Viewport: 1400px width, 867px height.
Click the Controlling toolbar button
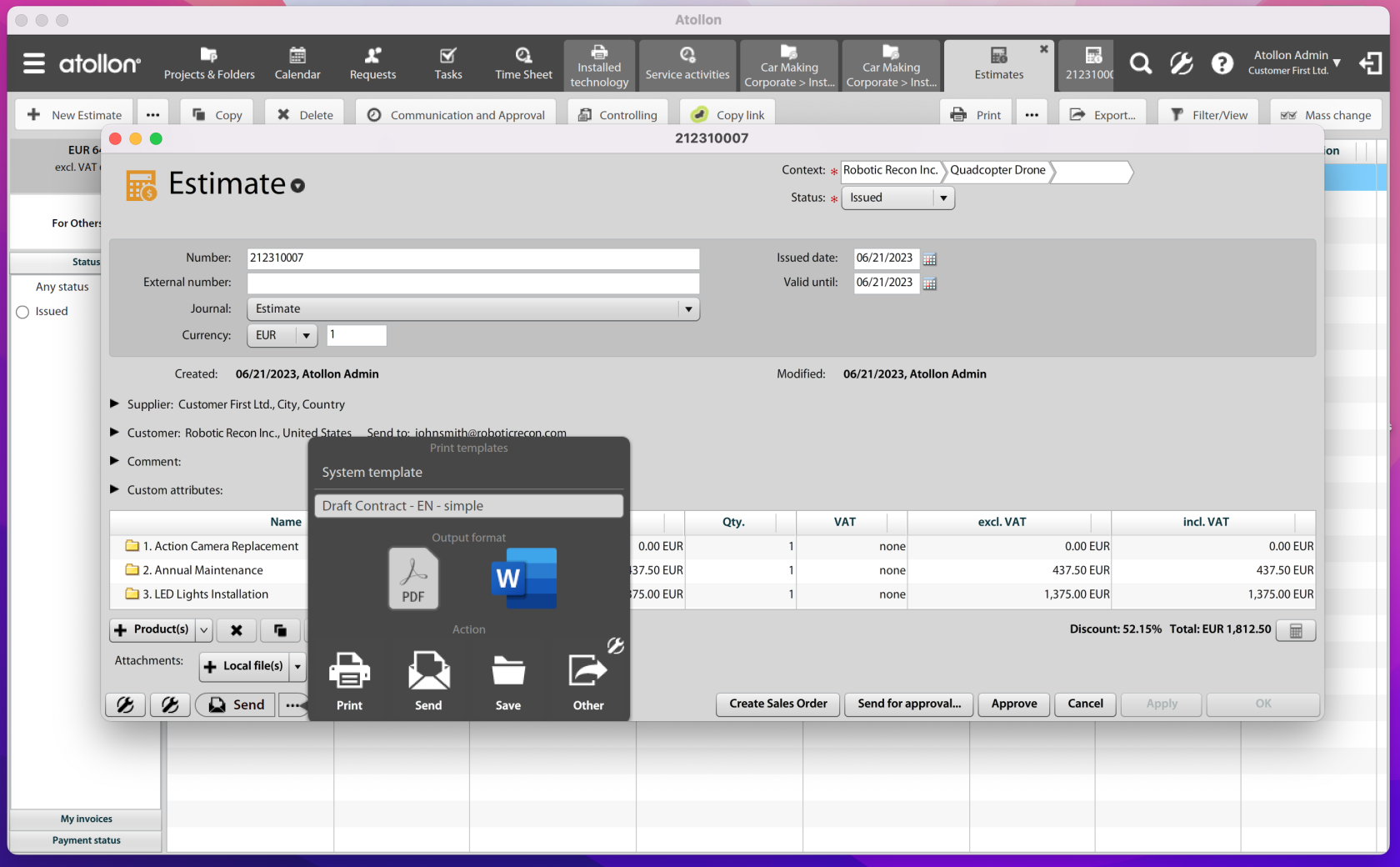pos(617,115)
